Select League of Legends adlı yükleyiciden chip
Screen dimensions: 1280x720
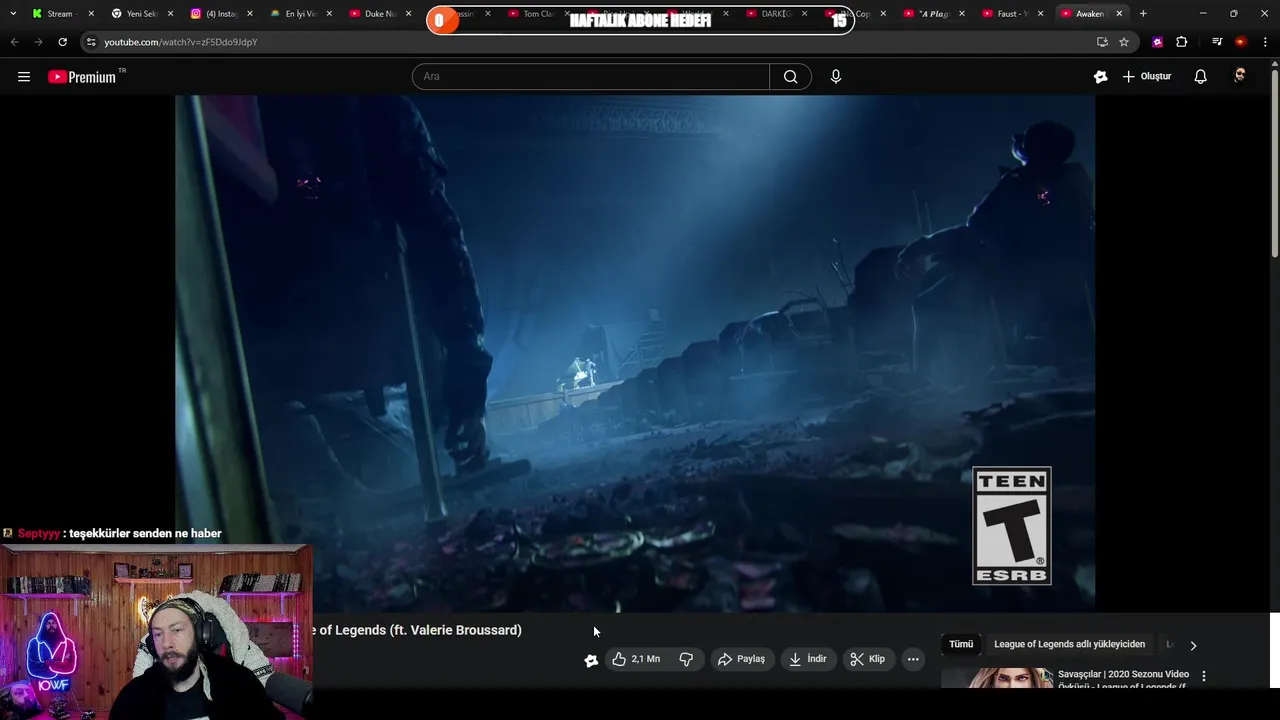[x=1069, y=645]
